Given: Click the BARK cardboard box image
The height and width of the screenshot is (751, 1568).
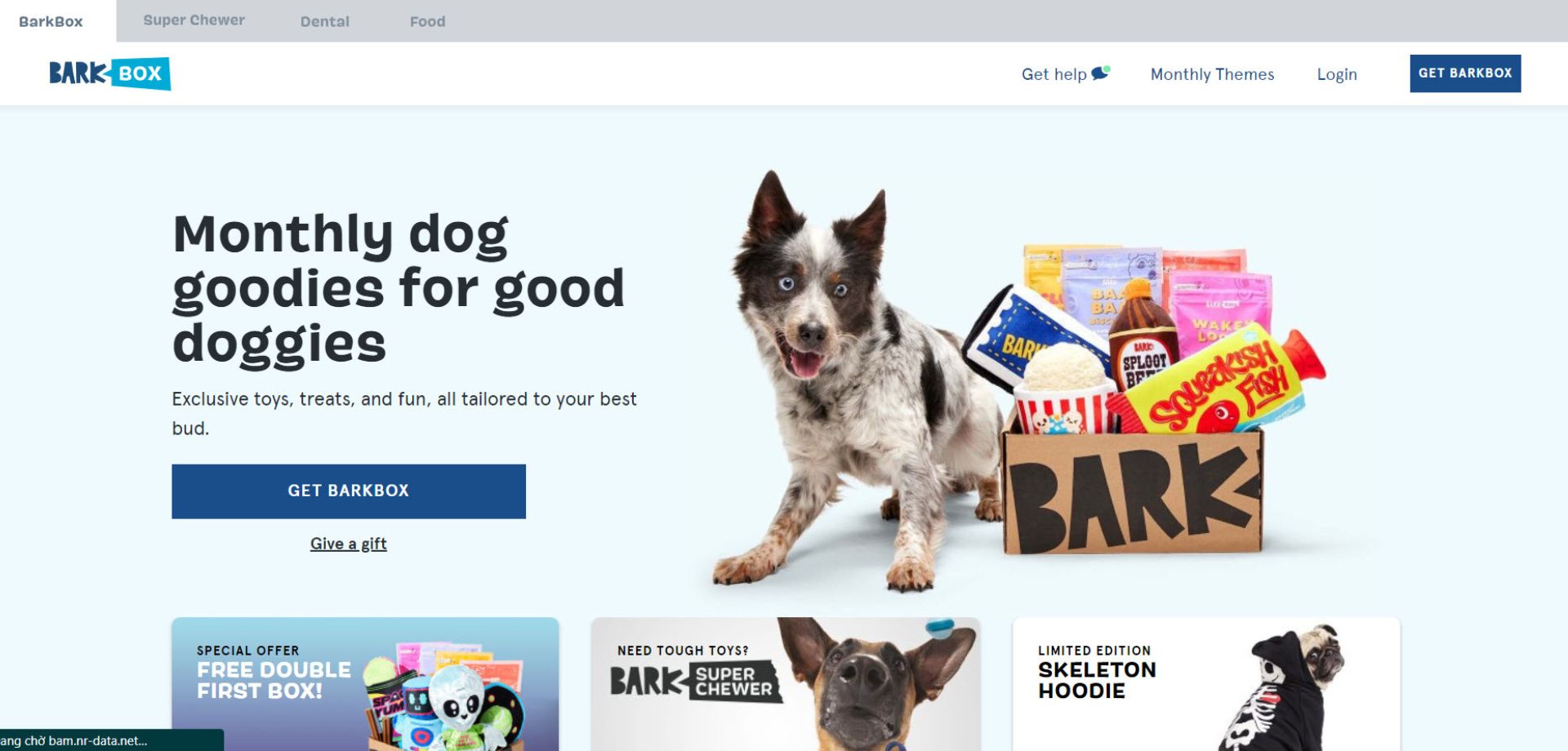Looking at the screenshot, I should pyautogui.click(x=1132, y=494).
